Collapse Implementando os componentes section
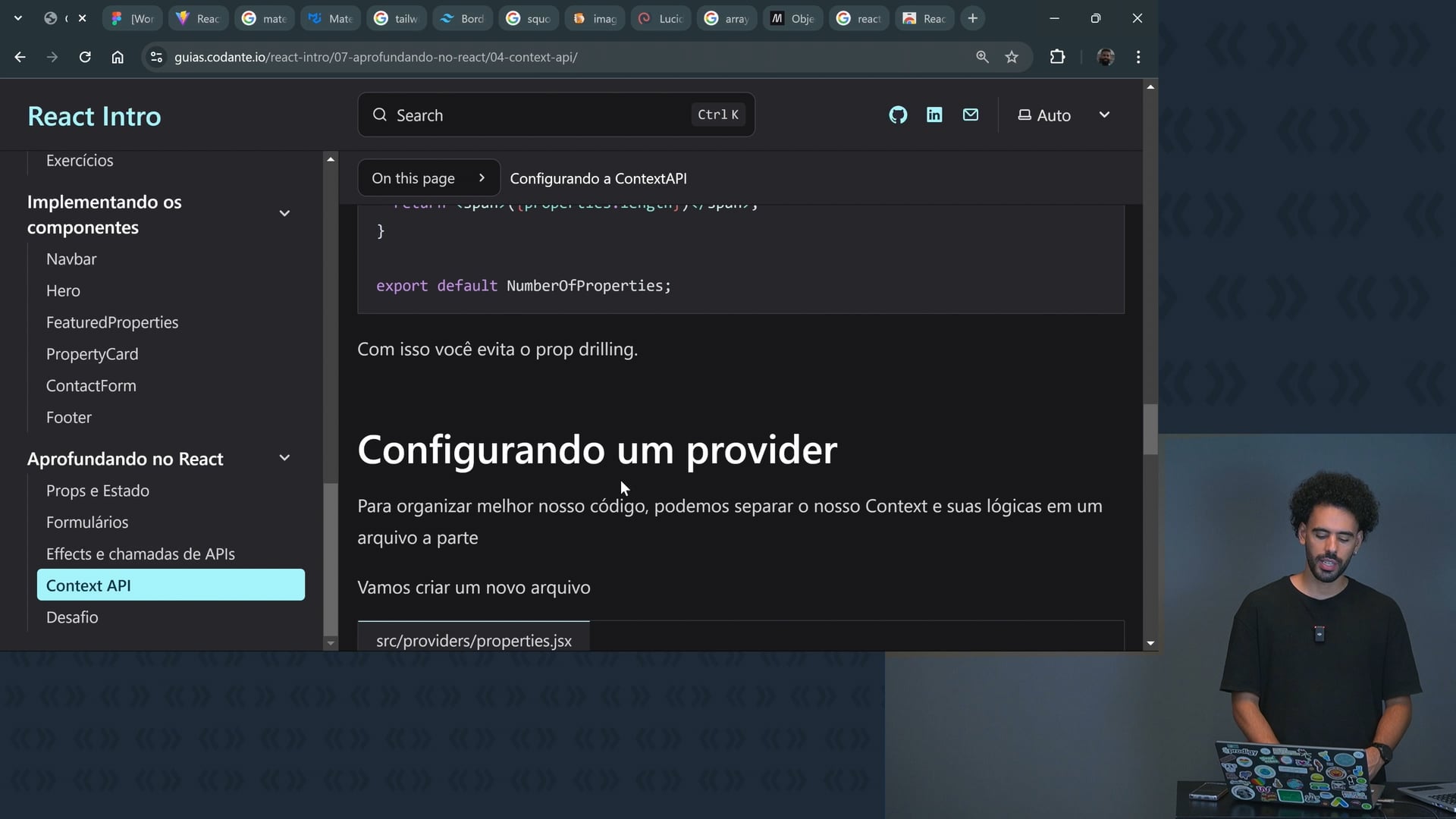The image size is (1456, 819). [284, 214]
